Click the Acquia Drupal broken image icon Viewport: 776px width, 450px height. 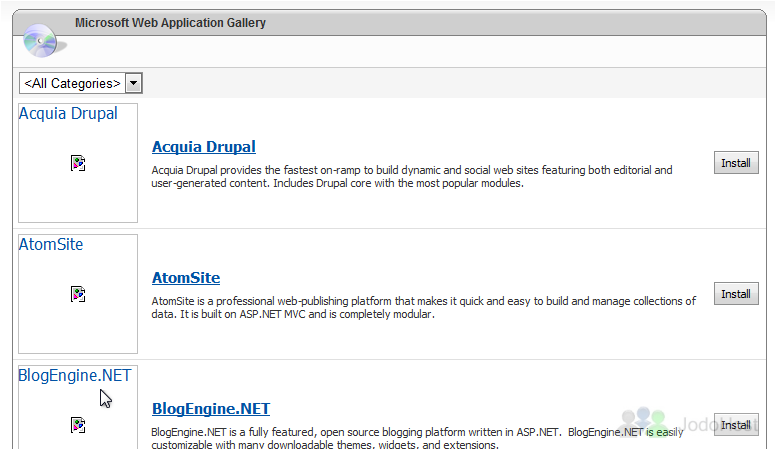tap(78, 163)
